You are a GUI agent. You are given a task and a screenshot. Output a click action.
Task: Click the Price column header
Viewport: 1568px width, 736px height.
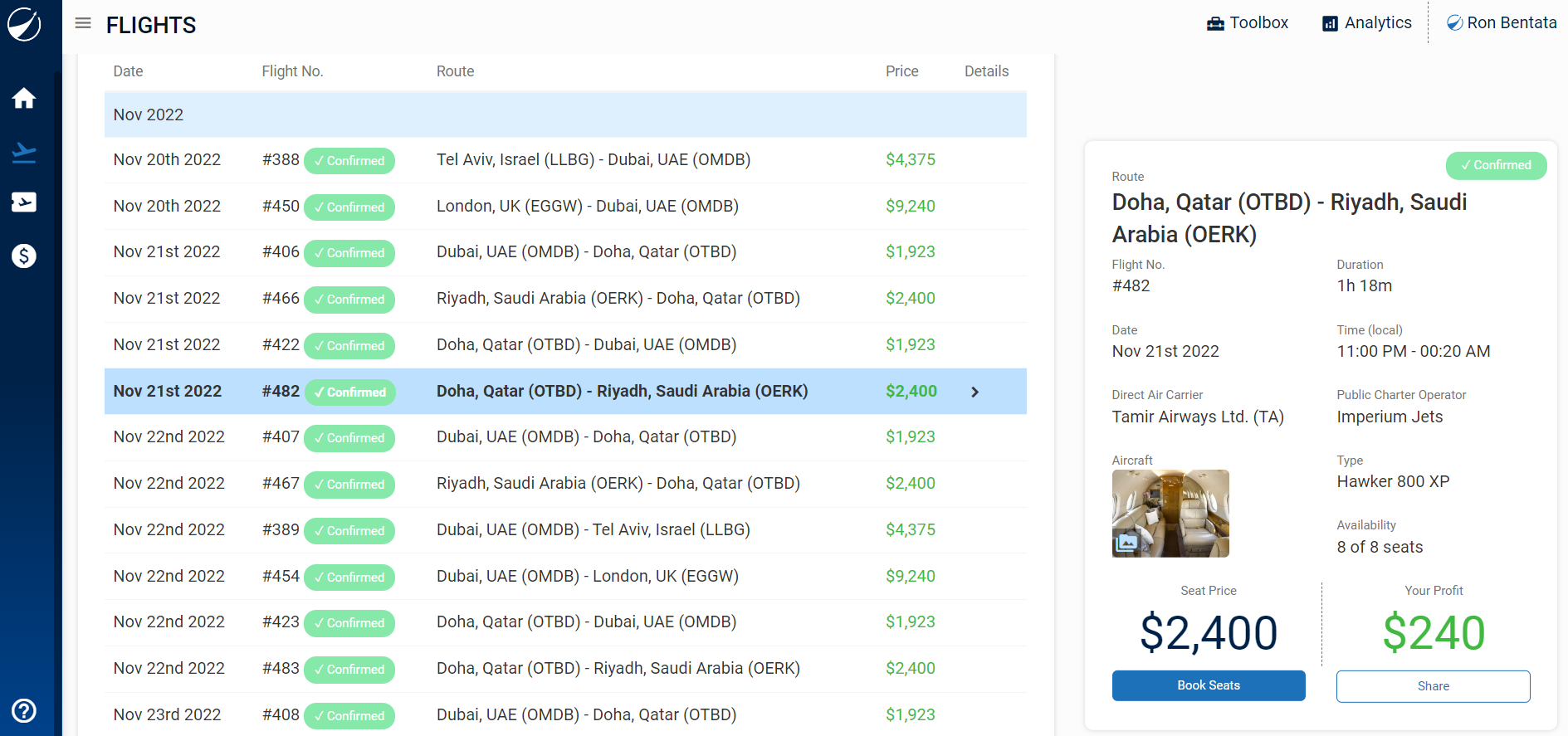coord(901,71)
